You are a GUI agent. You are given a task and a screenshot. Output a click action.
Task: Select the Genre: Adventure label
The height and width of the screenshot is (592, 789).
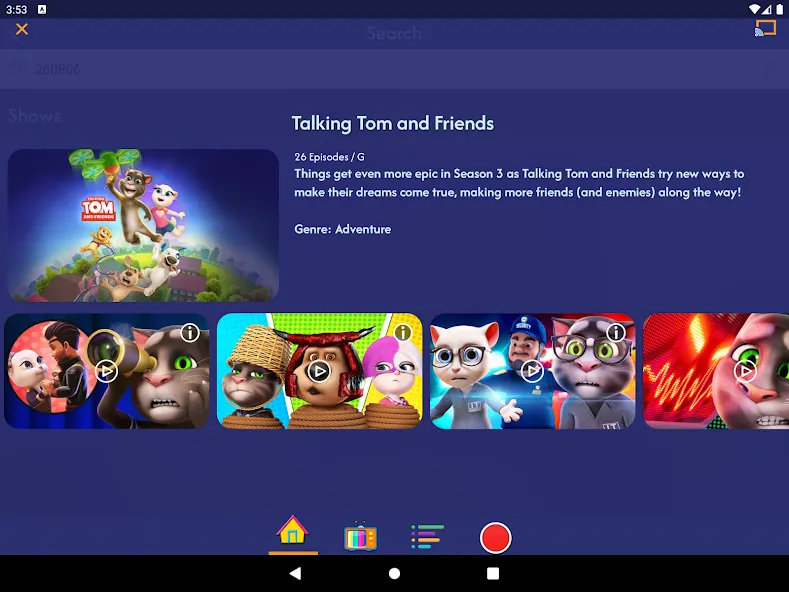pyautogui.click(x=343, y=230)
